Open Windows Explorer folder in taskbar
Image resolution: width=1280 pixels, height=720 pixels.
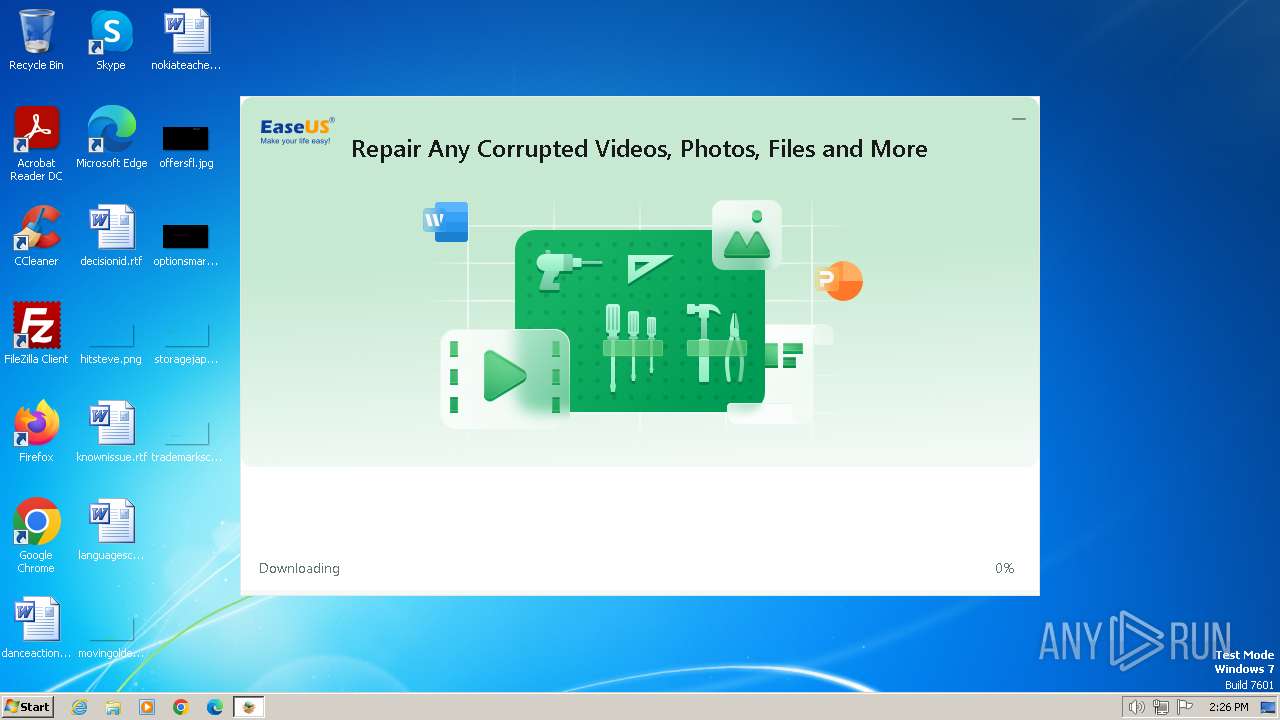coord(113,707)
